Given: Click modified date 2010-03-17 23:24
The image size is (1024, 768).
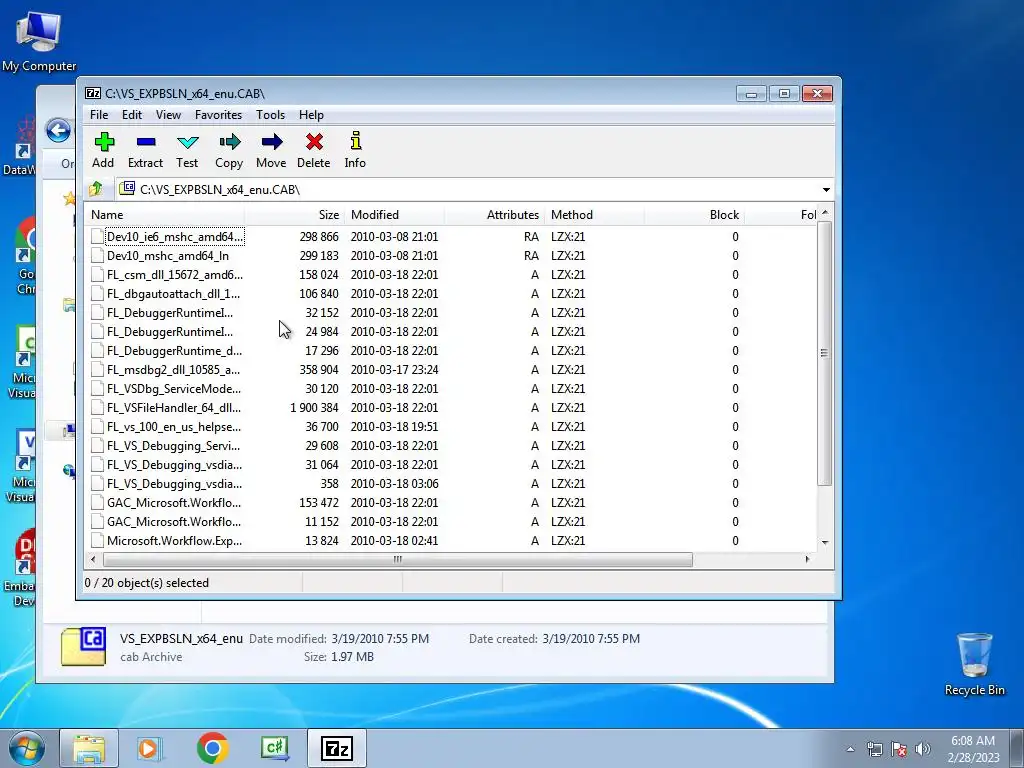Looking at the screenshot, I should pyautogui.click(x=394, y=370).
